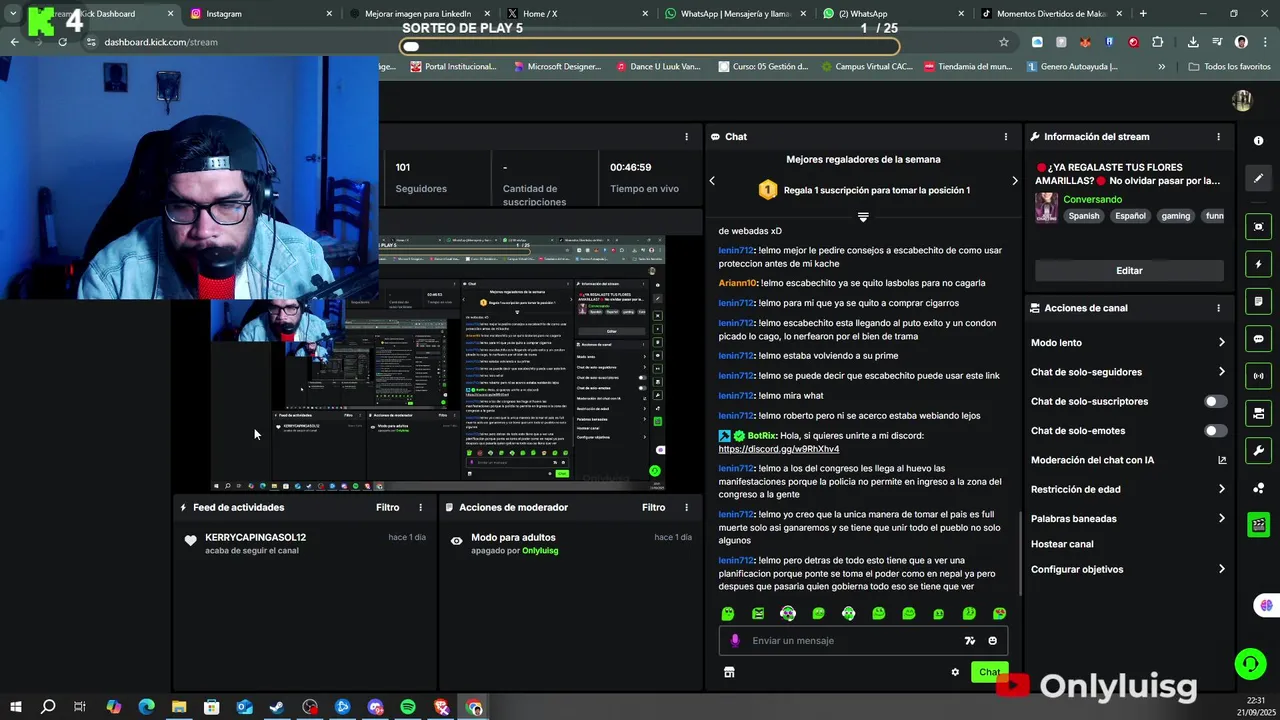The width and height of the screenshot is (1280, 720).
Task: Open the info icon in right sidebar
Action: (1258, 141)
